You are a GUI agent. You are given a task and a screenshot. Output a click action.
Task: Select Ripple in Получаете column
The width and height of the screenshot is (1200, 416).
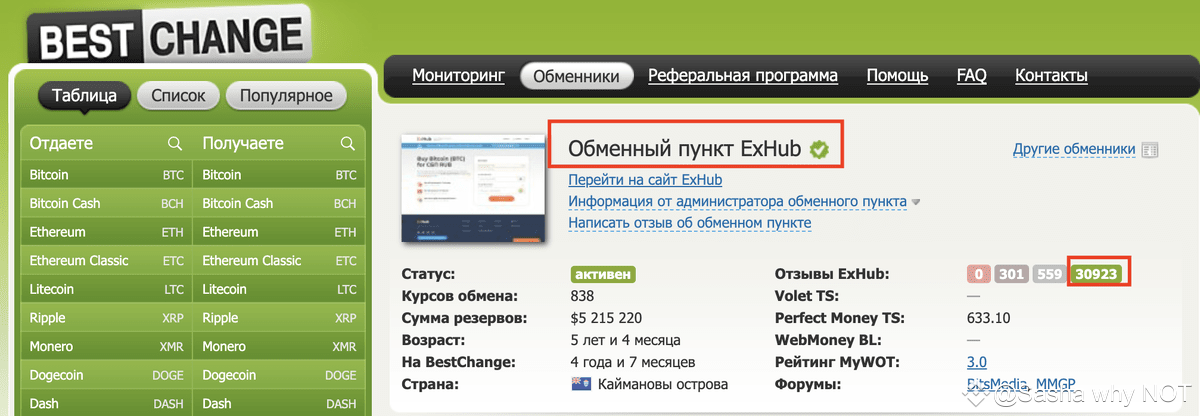(x=279, y=318)
